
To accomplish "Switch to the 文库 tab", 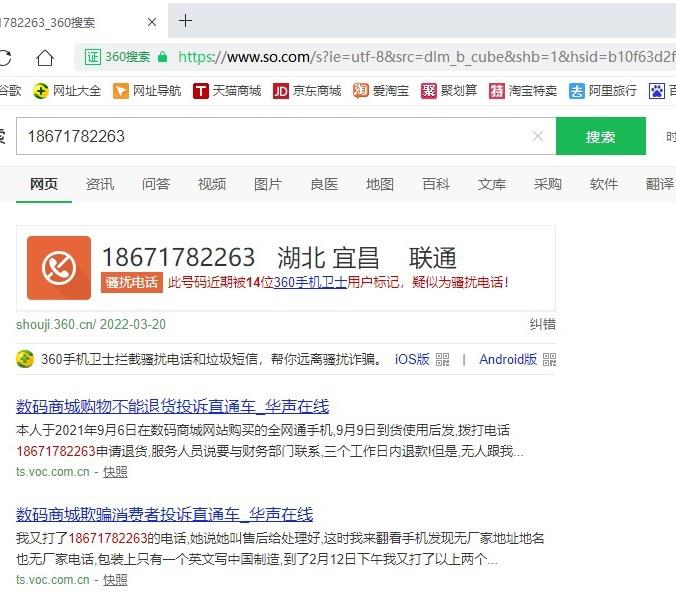I will 492,184.
